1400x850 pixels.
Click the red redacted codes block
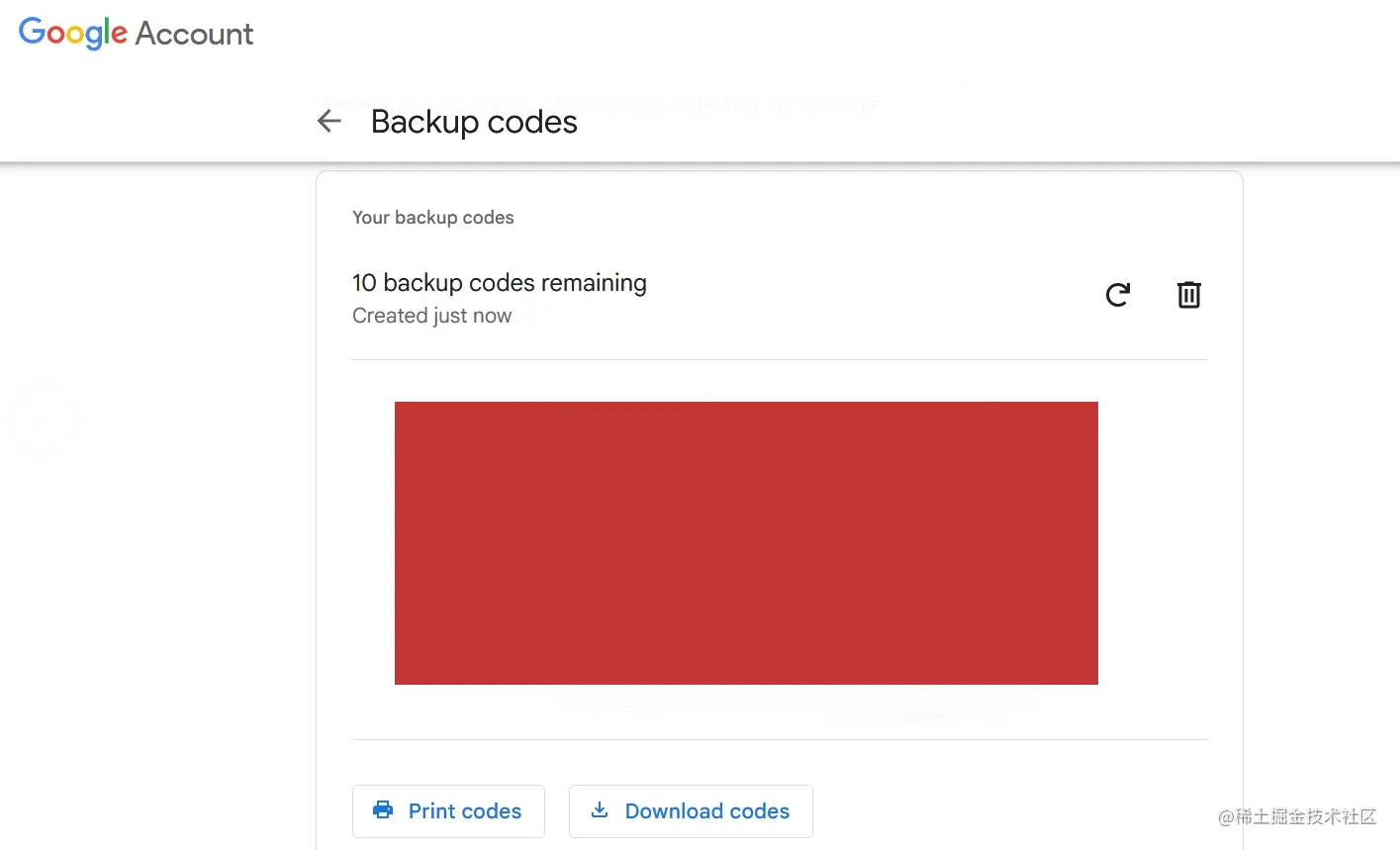pos(746,542)
